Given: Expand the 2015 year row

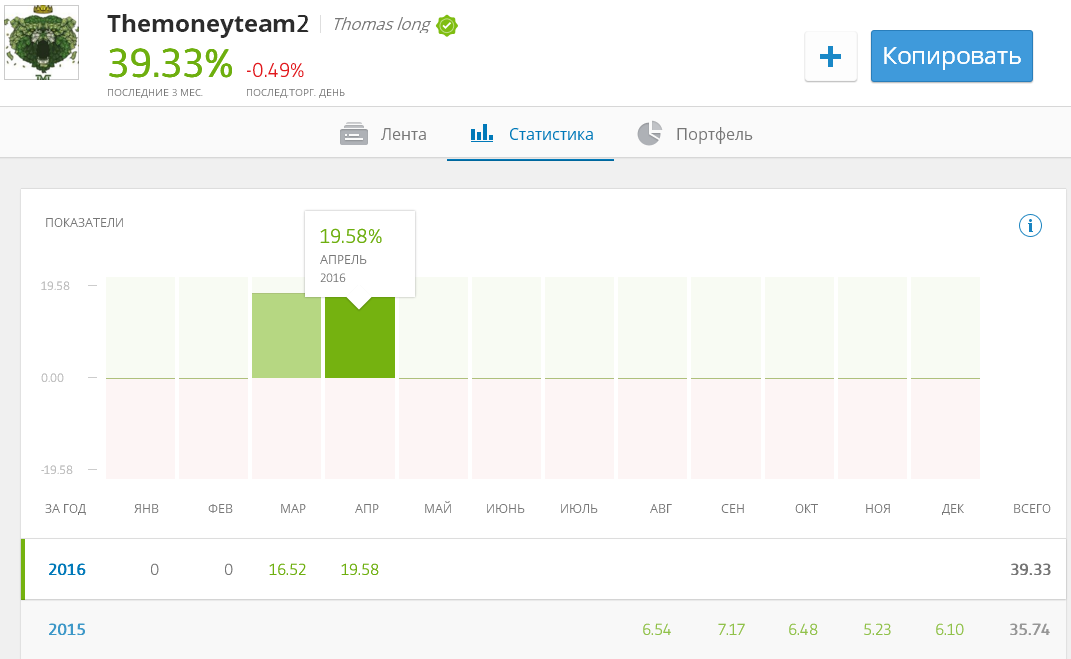Looking at the screenshot, I should coord(67,630).
